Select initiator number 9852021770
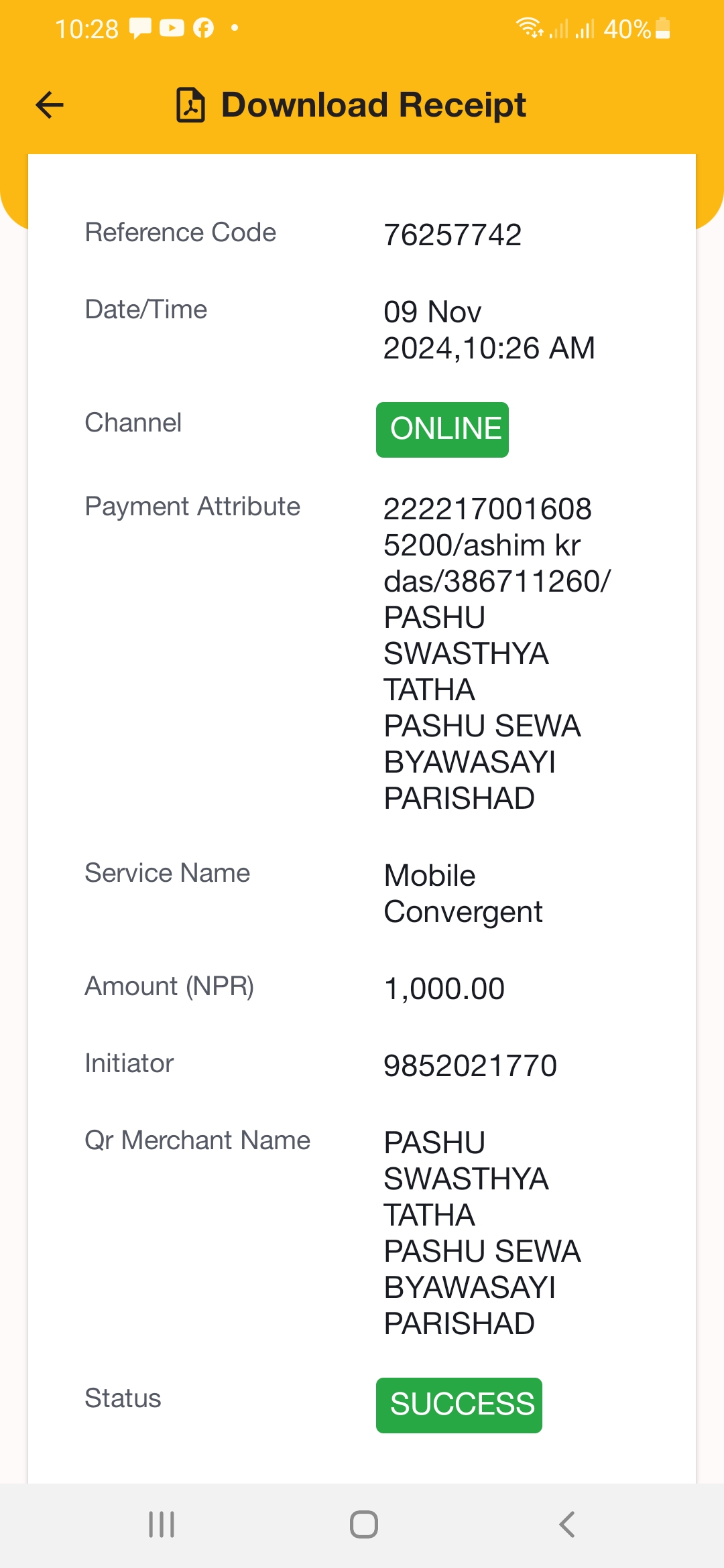 471,1066
